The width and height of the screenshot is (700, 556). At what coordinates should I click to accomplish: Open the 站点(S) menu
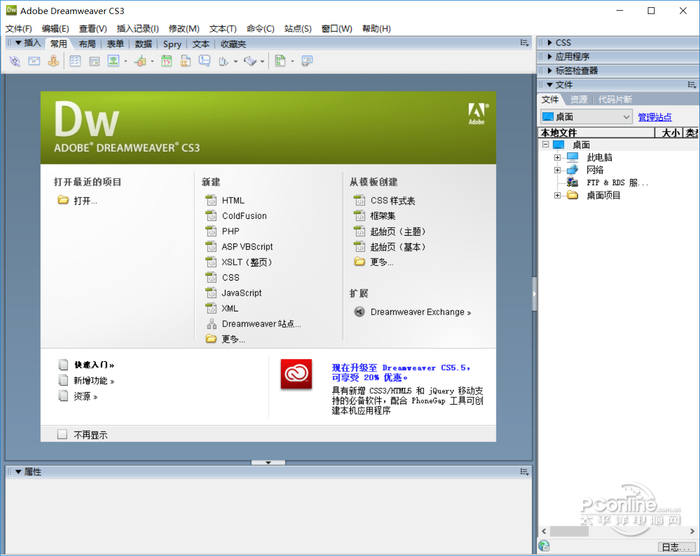298,29
